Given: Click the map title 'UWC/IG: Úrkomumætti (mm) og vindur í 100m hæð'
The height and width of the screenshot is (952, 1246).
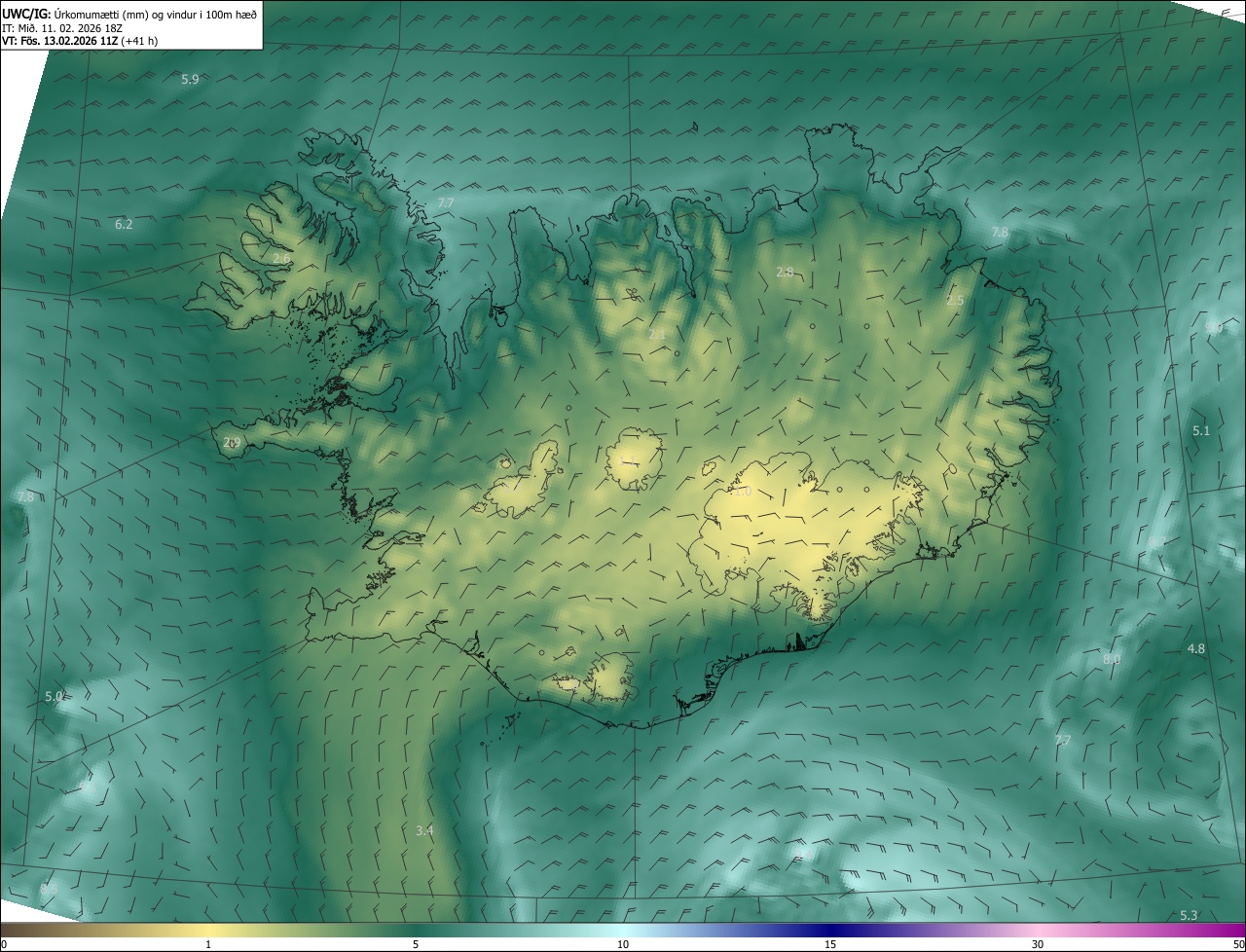Looking at the screenshot, I should coord(129,14).
